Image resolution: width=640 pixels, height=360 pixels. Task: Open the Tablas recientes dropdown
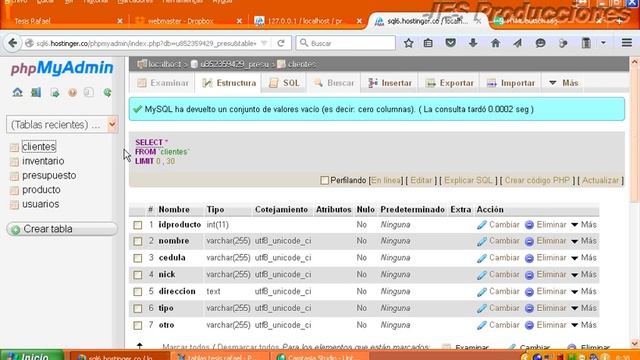click(62, 124)
